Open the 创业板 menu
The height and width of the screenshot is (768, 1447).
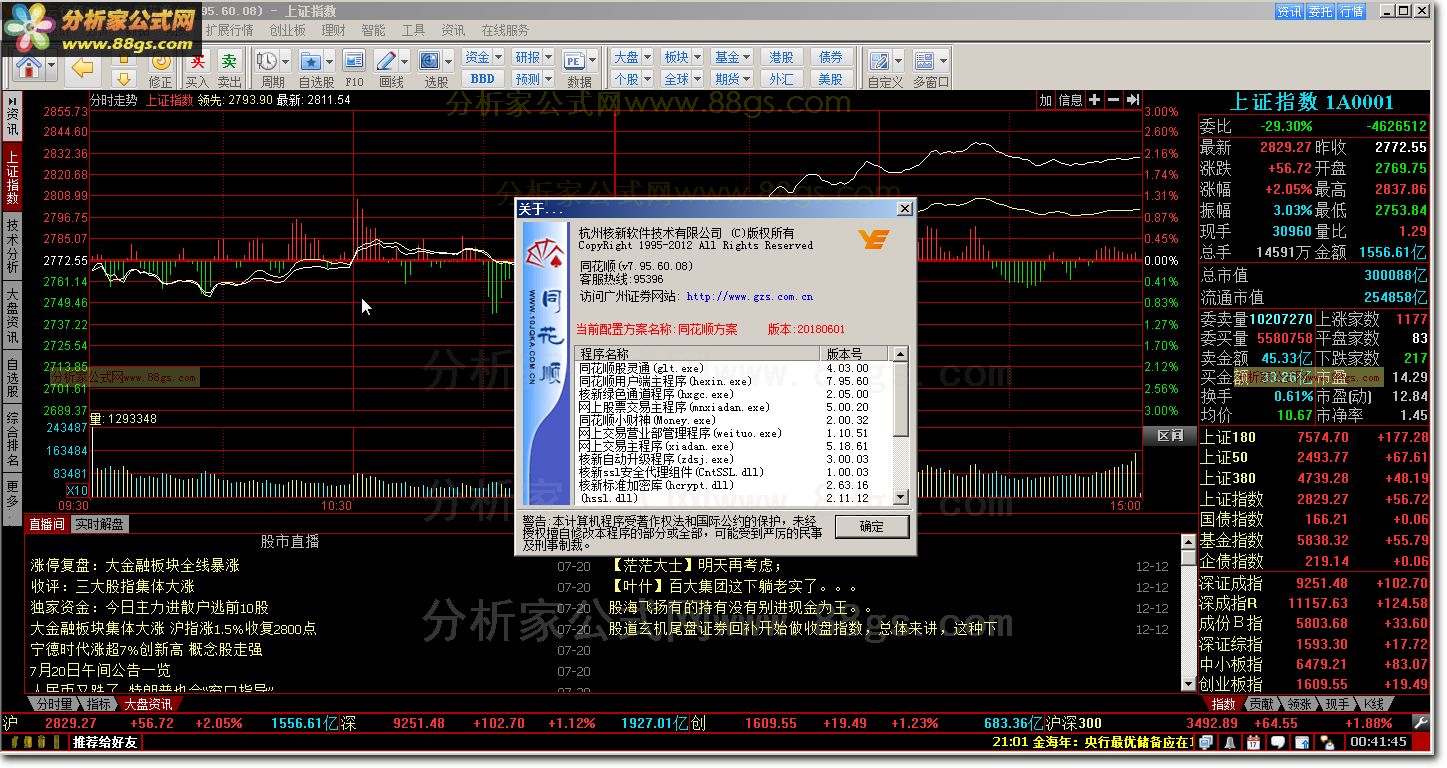tap(287, 31)
